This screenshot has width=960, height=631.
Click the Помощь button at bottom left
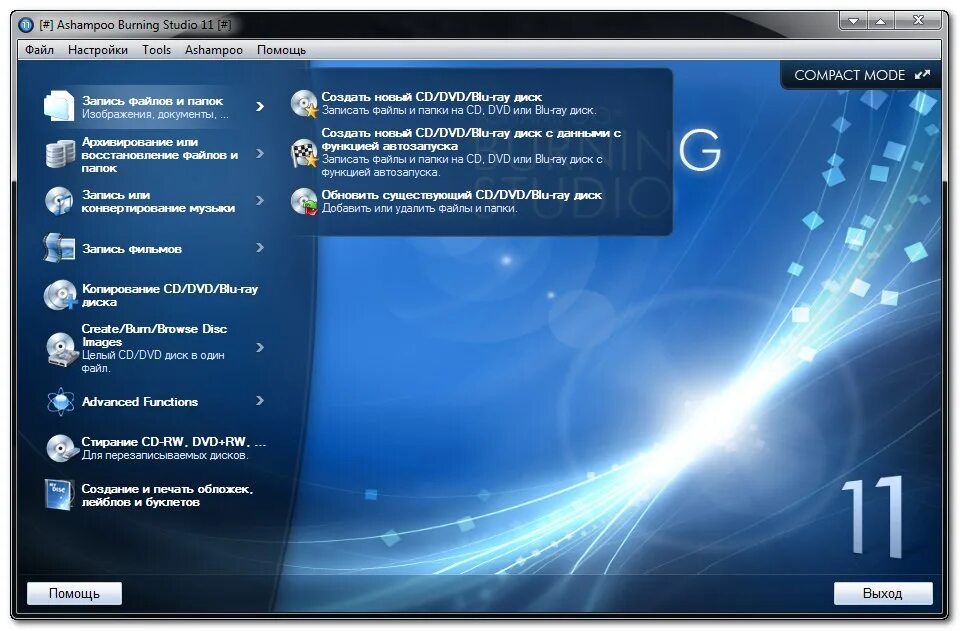tap(74, 593)
